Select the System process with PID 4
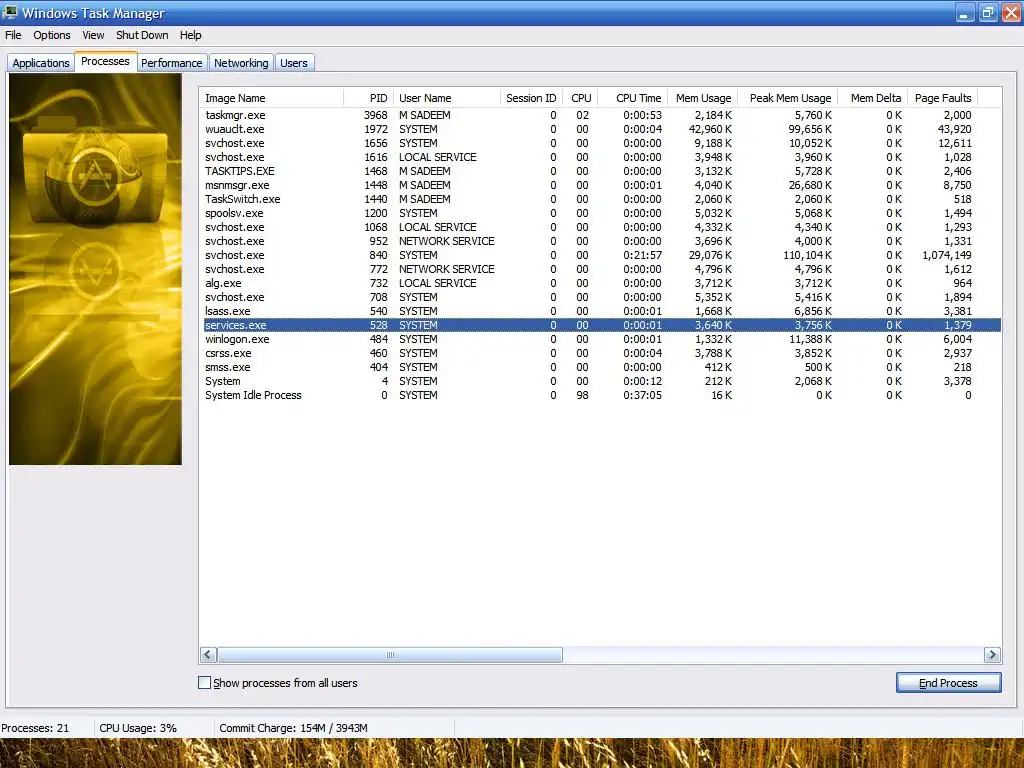The width and height of the screenshot is (1024, 768). click(x=602, y=381)
